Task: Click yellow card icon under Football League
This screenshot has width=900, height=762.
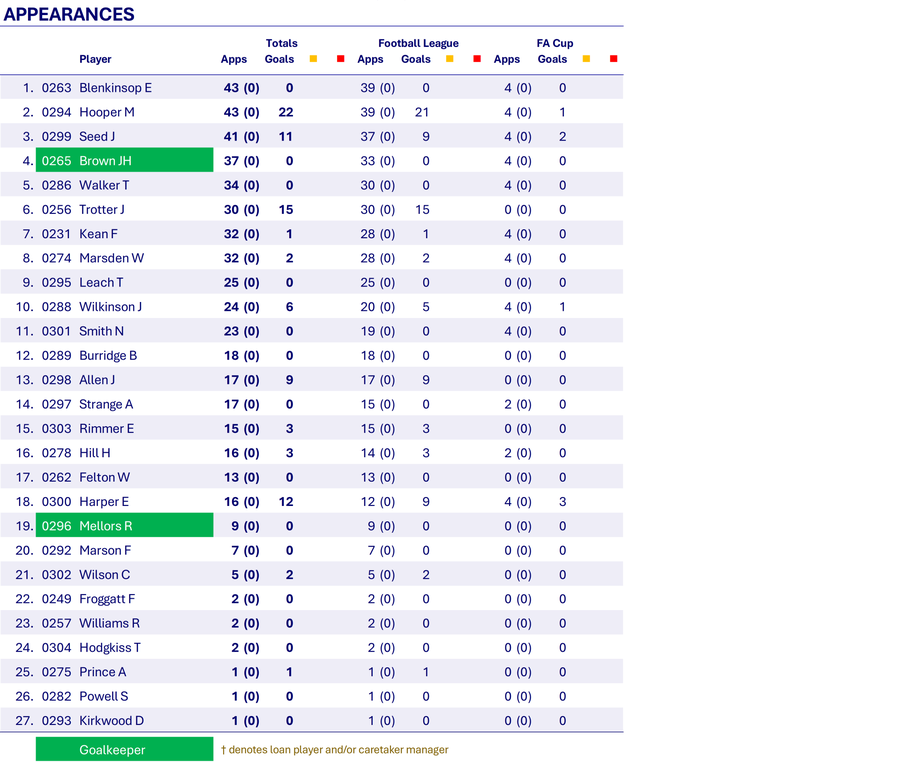Action: (x=450, y=59)
